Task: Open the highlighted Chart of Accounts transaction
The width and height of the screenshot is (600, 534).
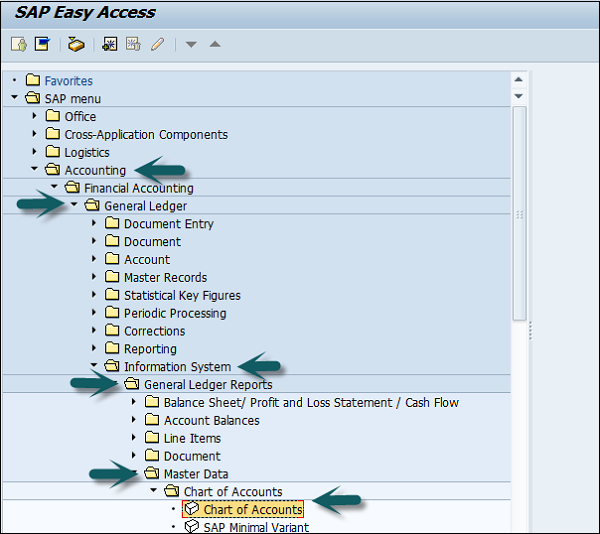Action: click(253, 510)
